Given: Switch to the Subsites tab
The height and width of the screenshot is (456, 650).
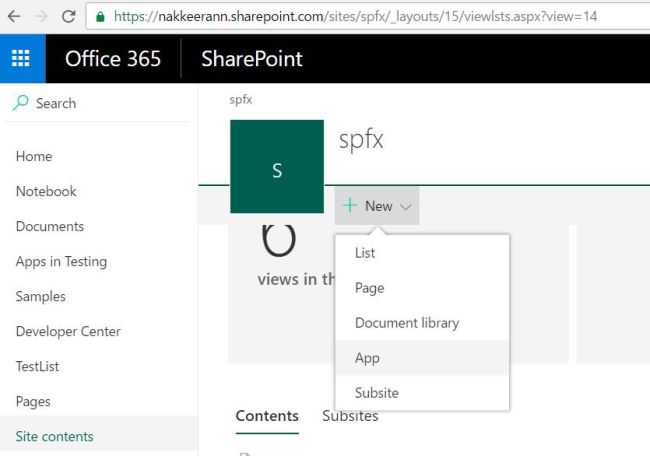Looking at the screenshot, I should pos(350,416).
